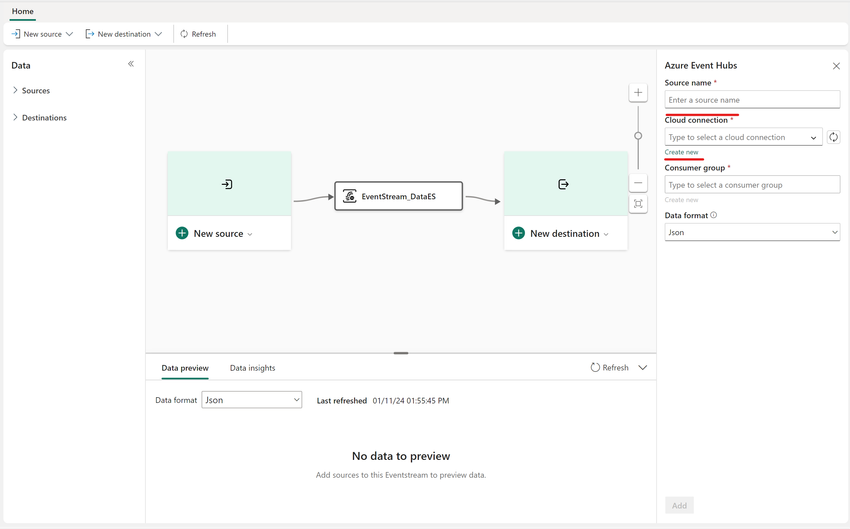Click the fit-to-view canvas button

point(638,204)
